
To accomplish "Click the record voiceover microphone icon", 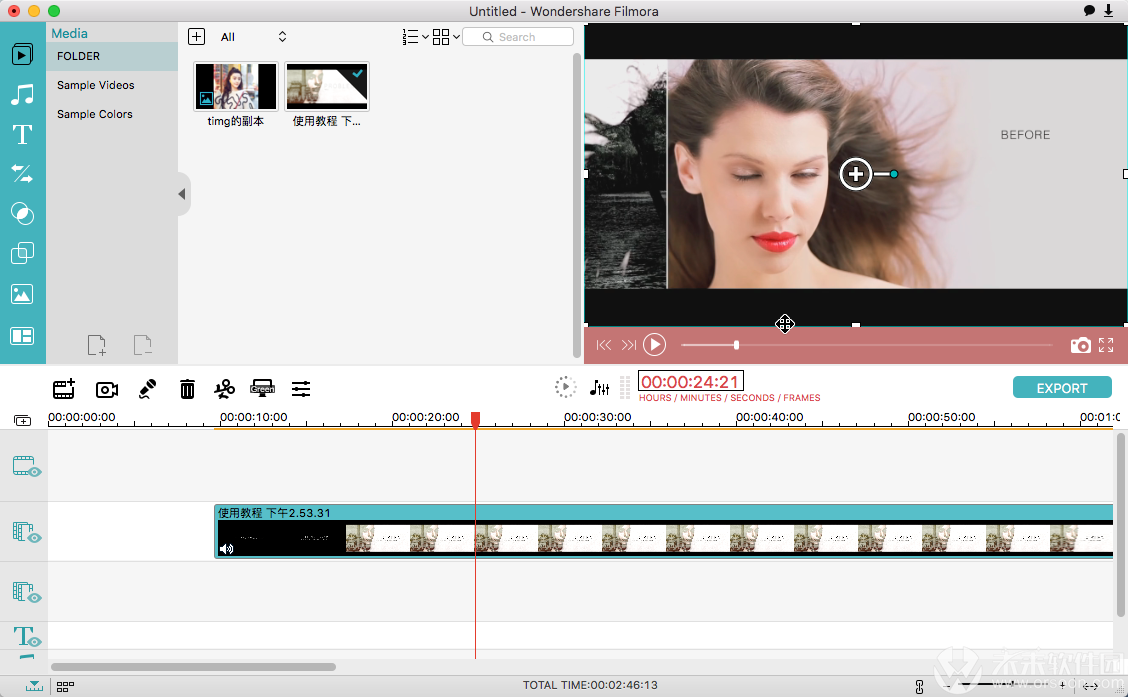I will 147,389.
